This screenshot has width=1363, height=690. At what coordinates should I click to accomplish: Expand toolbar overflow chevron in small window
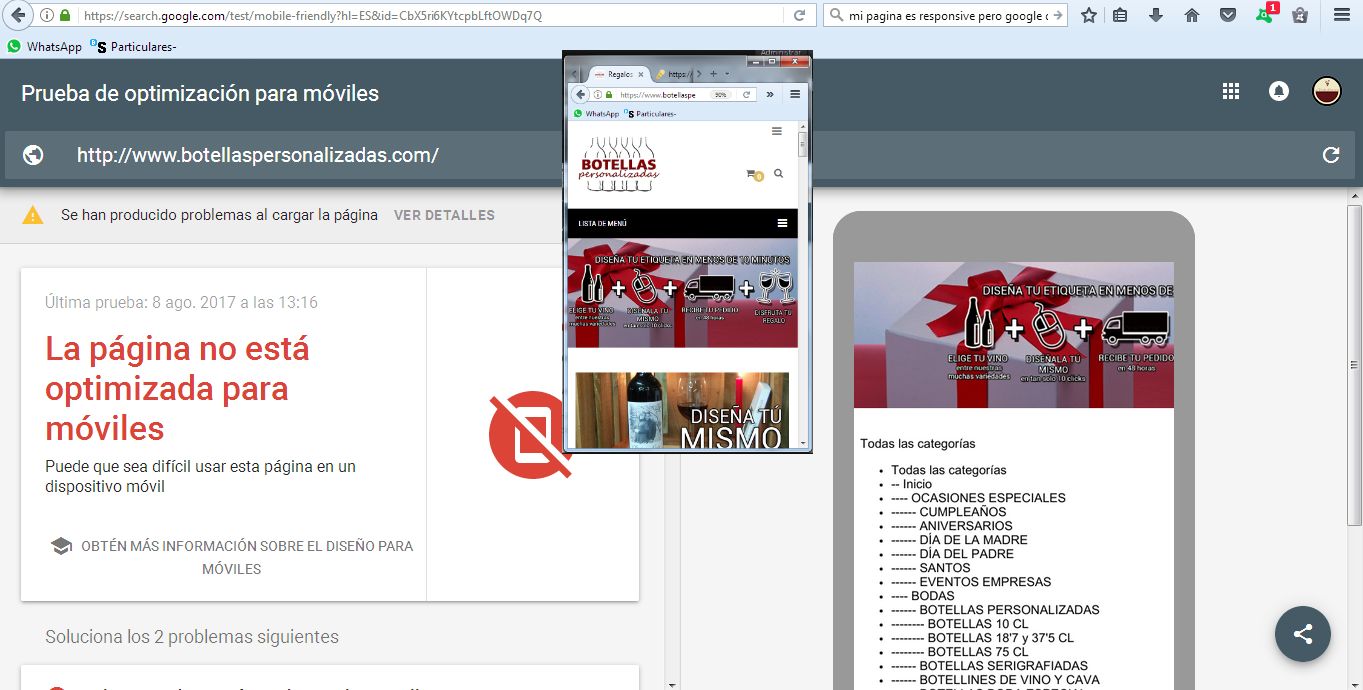[770, 94]
